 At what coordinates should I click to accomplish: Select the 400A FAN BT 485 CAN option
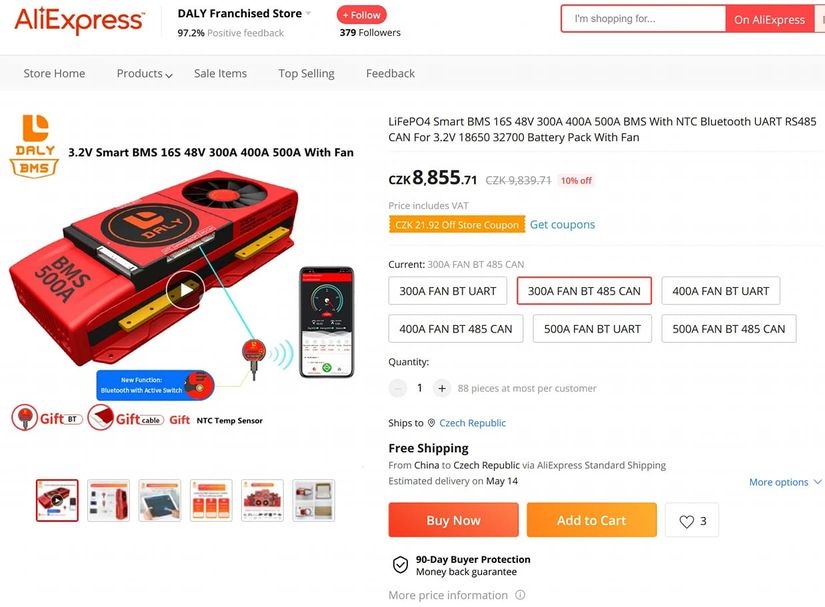[x=456, y=329]
